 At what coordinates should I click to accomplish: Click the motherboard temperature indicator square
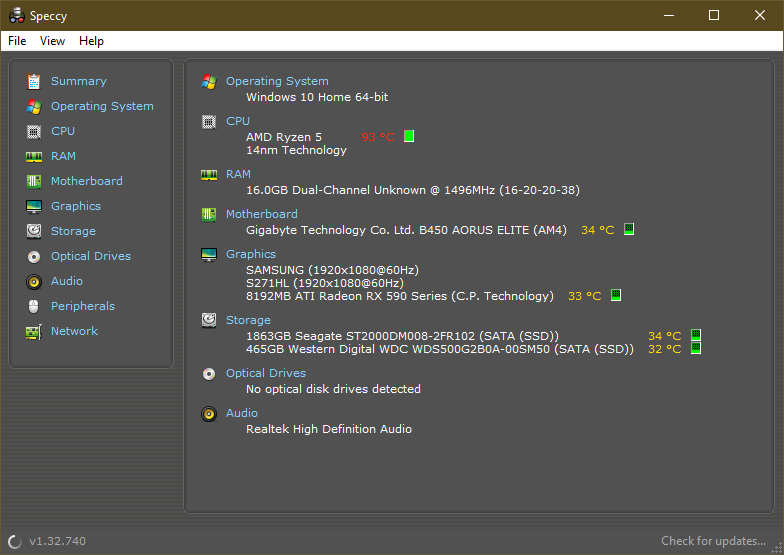point(629,229)
